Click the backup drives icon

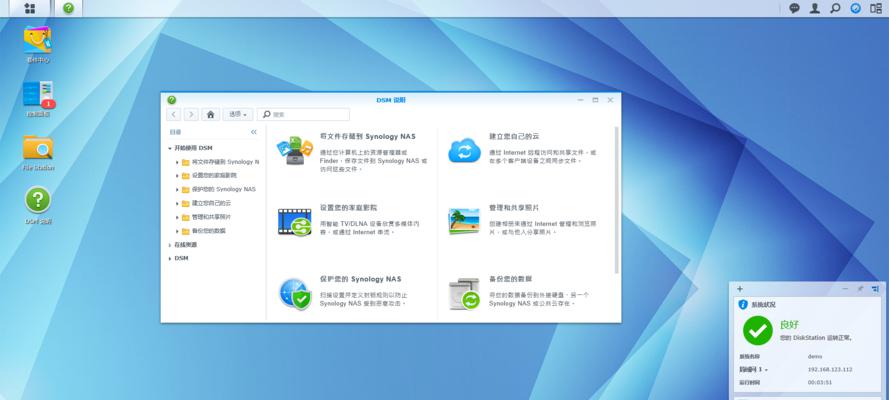pos(464,293)
